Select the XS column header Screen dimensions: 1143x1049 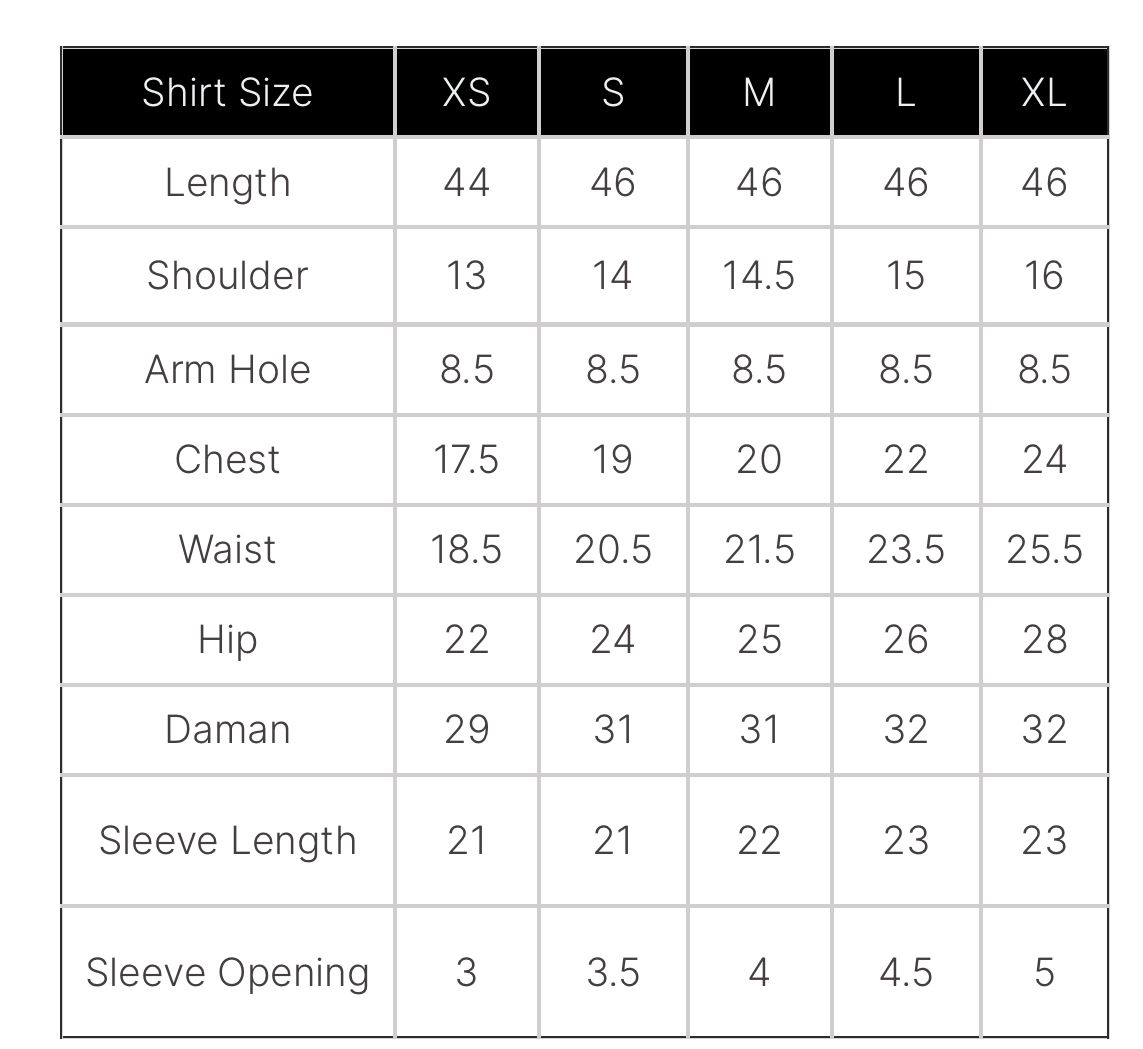click(x=466, y=92)
